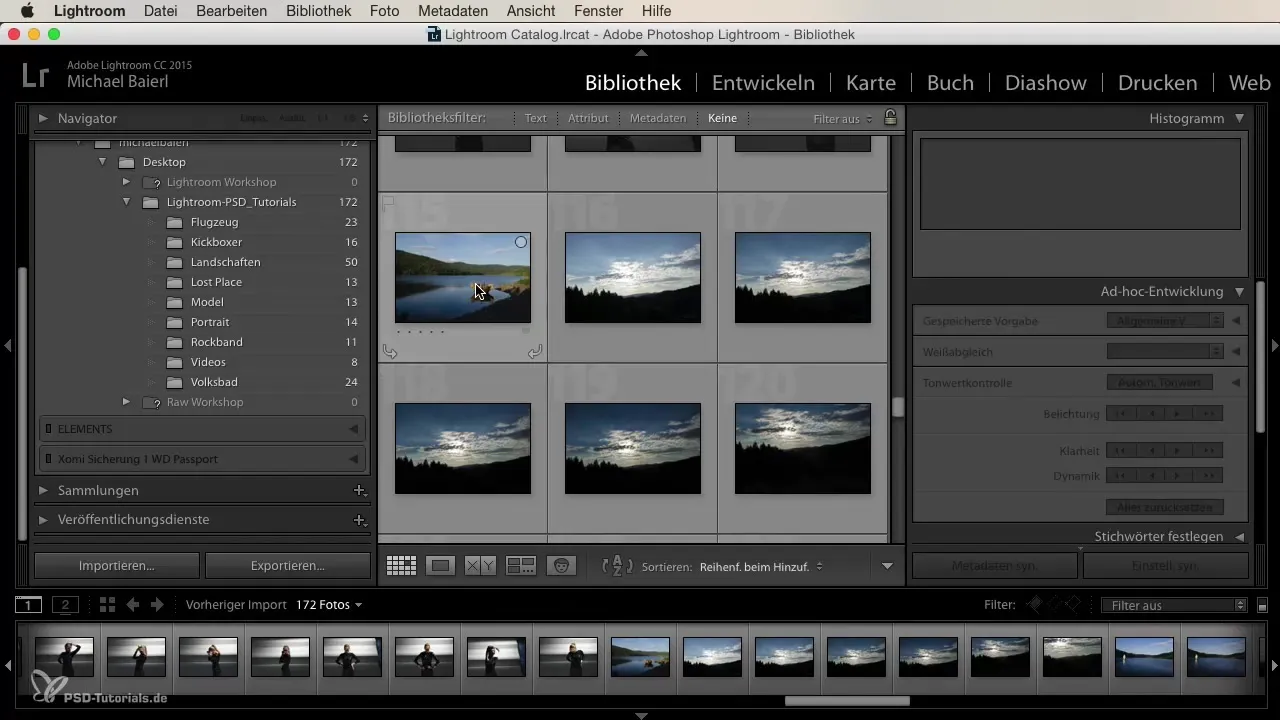Open the toolbar content dropdown triangle
Image resolution: width=1280 pixels, height=720 pixels.
tap(887, 566)
